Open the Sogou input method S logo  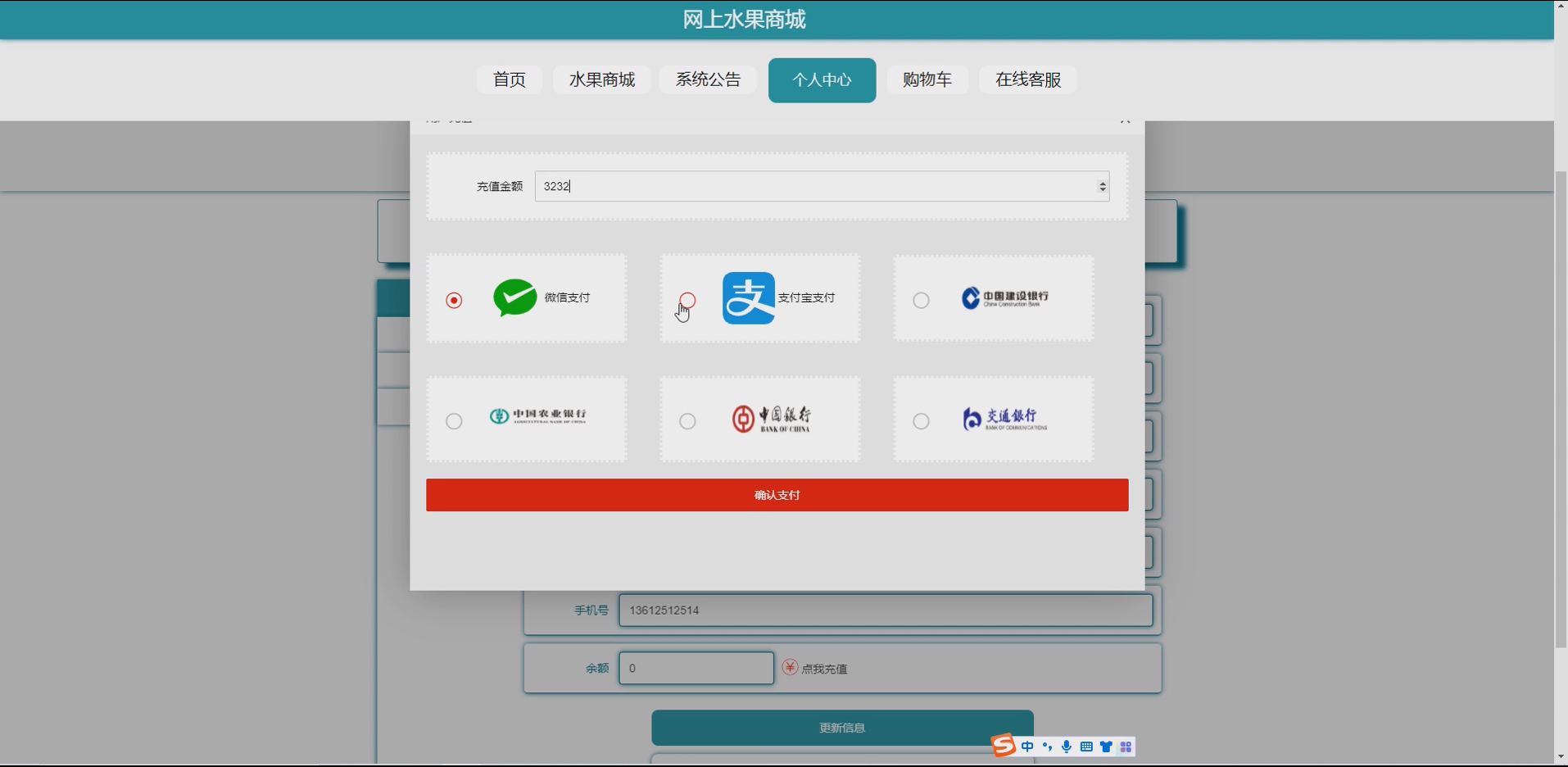[1004, 746]
